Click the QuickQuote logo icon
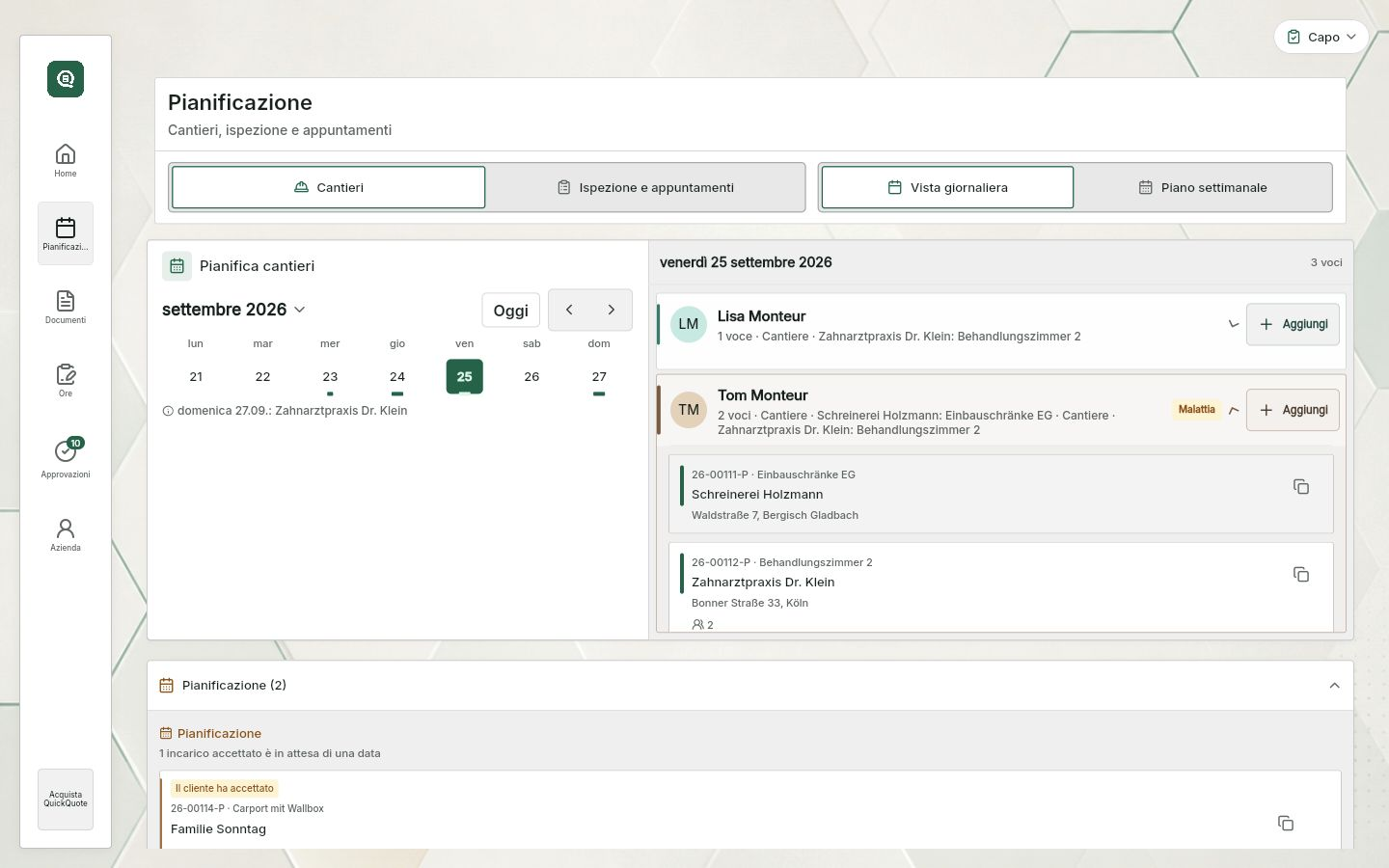 coord(66,79)
